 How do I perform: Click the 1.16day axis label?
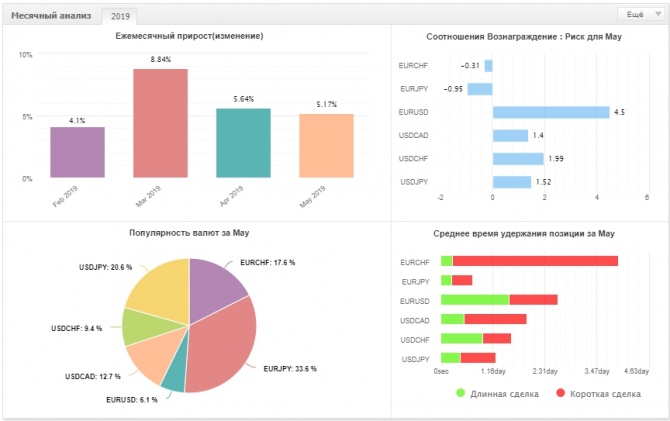[493, 371]
